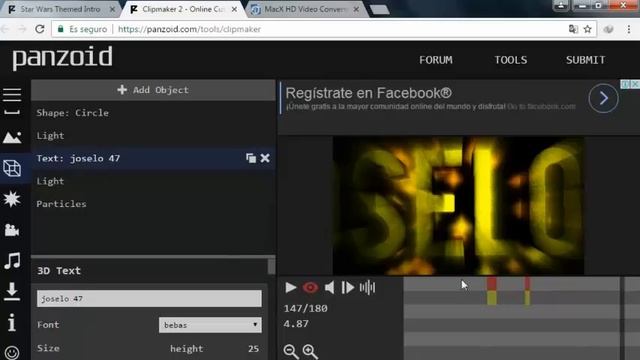This screenshot has width=640, height=360.
Task: Open the download tool in sidebar
Action: click(12, 291)
